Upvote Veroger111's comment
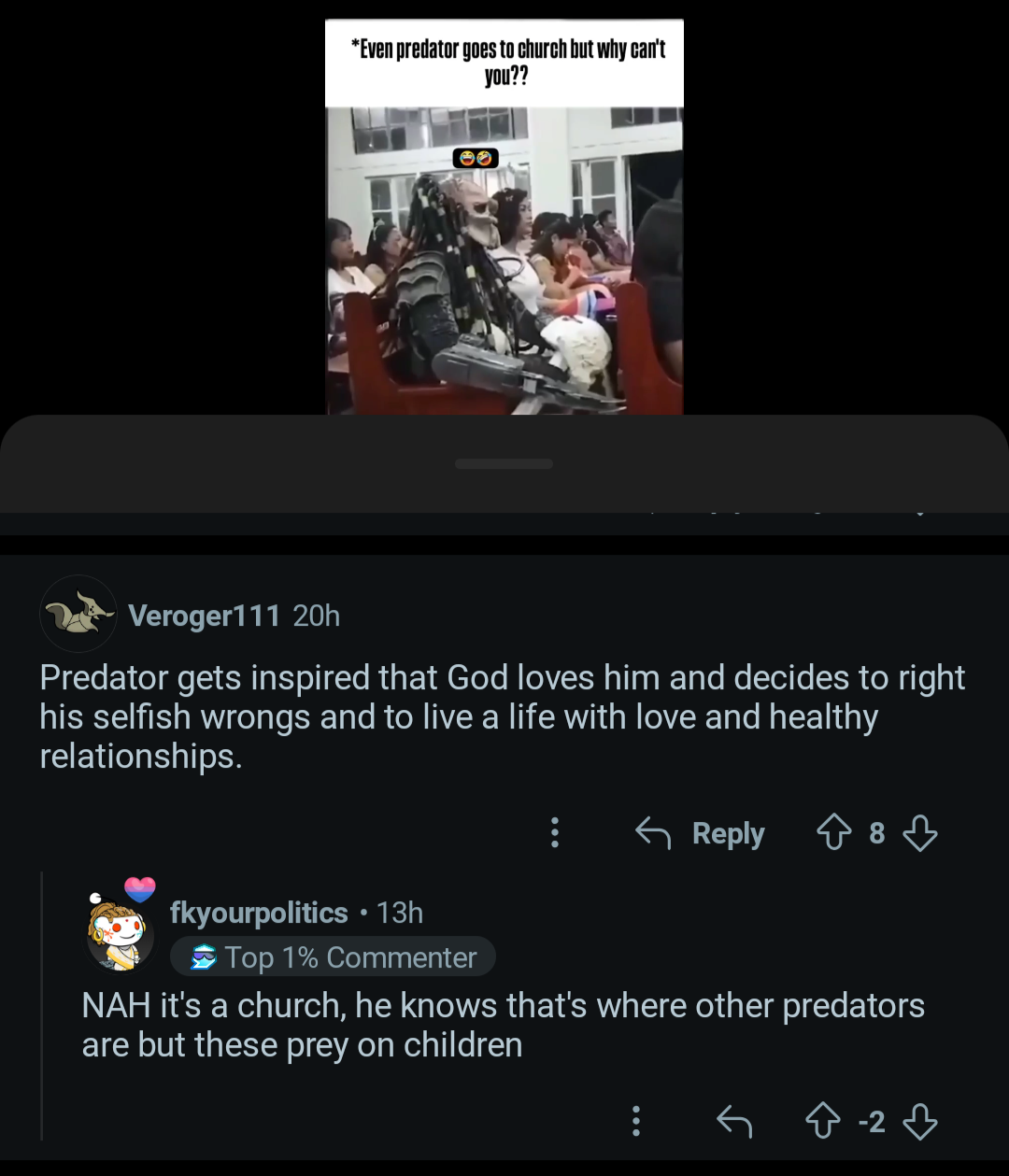The height and width of the screenshot is (1176, 1009). [x=833, y=832]
